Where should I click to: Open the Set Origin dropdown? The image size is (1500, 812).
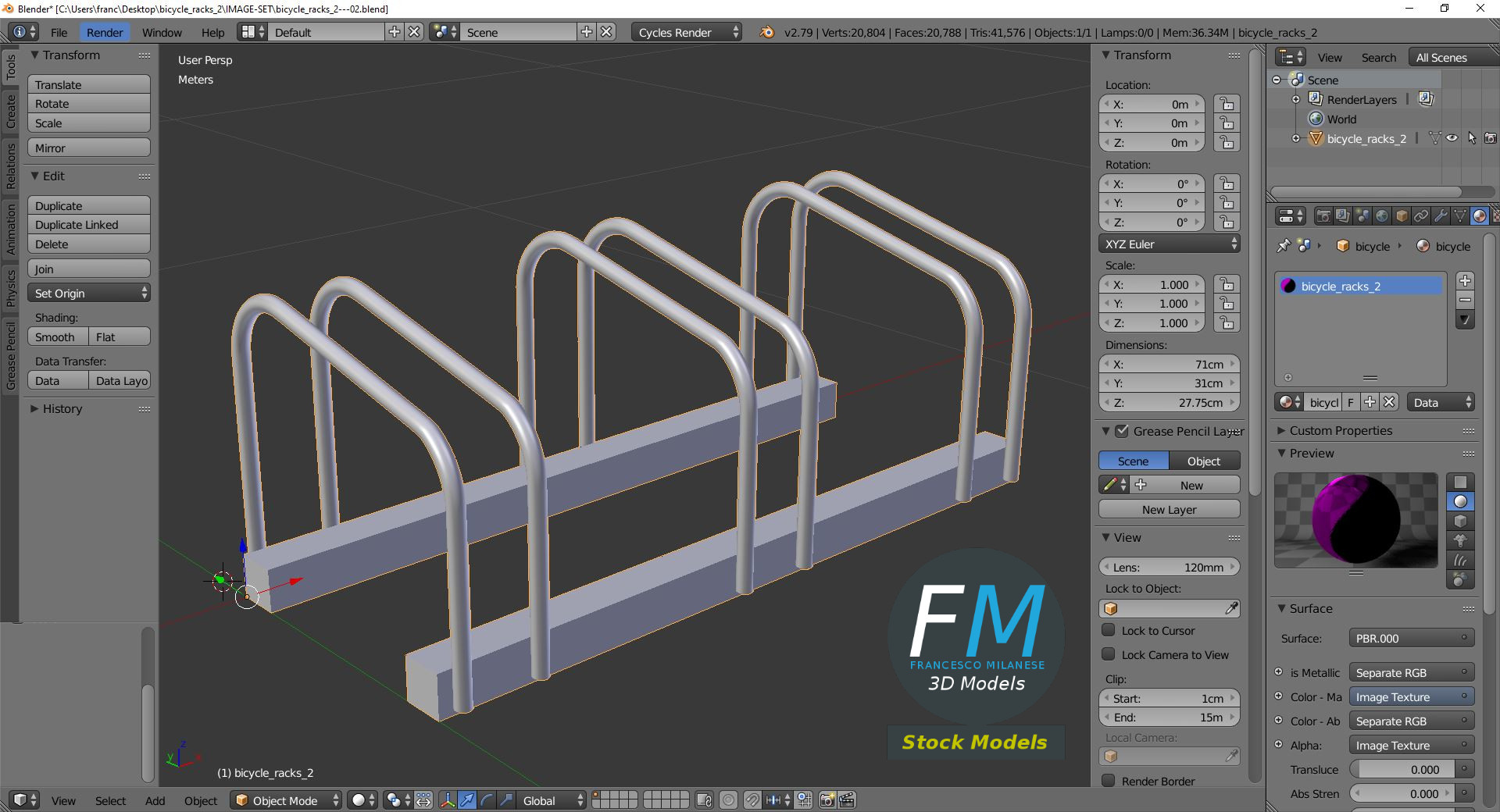(89, 293)
